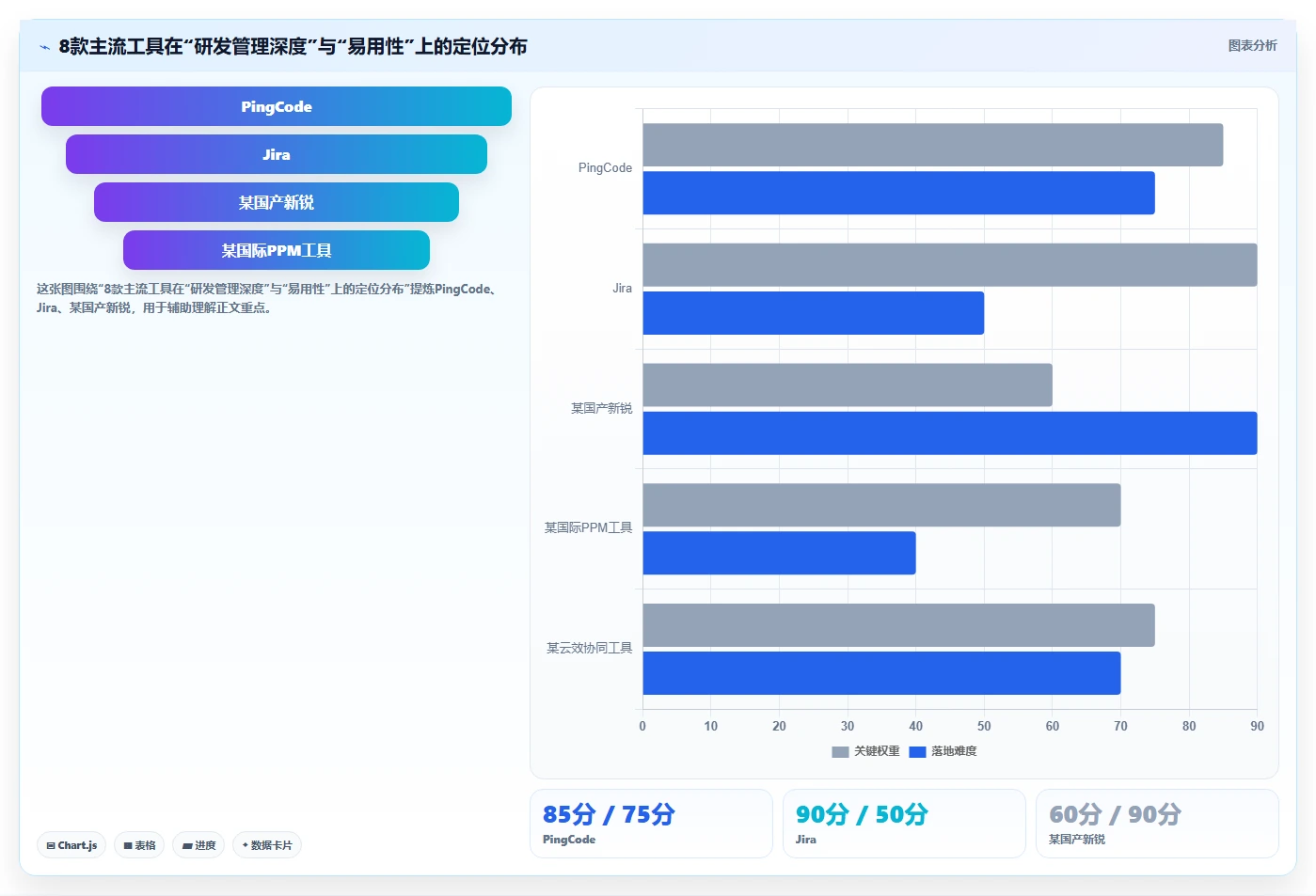Click 某国产新锐's gray bar in chart
Viewport: 1316px width, 896px height.
(x=848, y=385)
